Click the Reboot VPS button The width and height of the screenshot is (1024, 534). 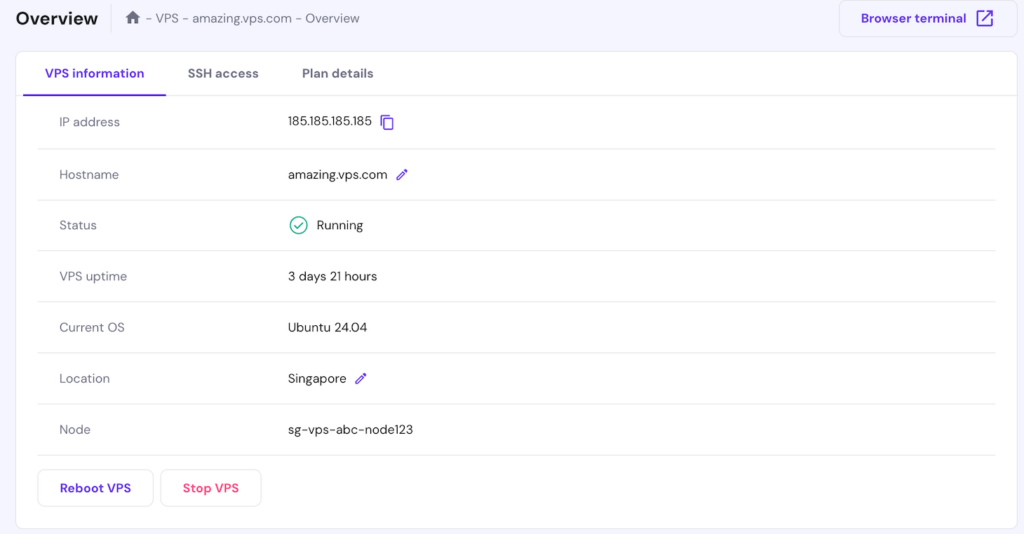click(95, 488)
